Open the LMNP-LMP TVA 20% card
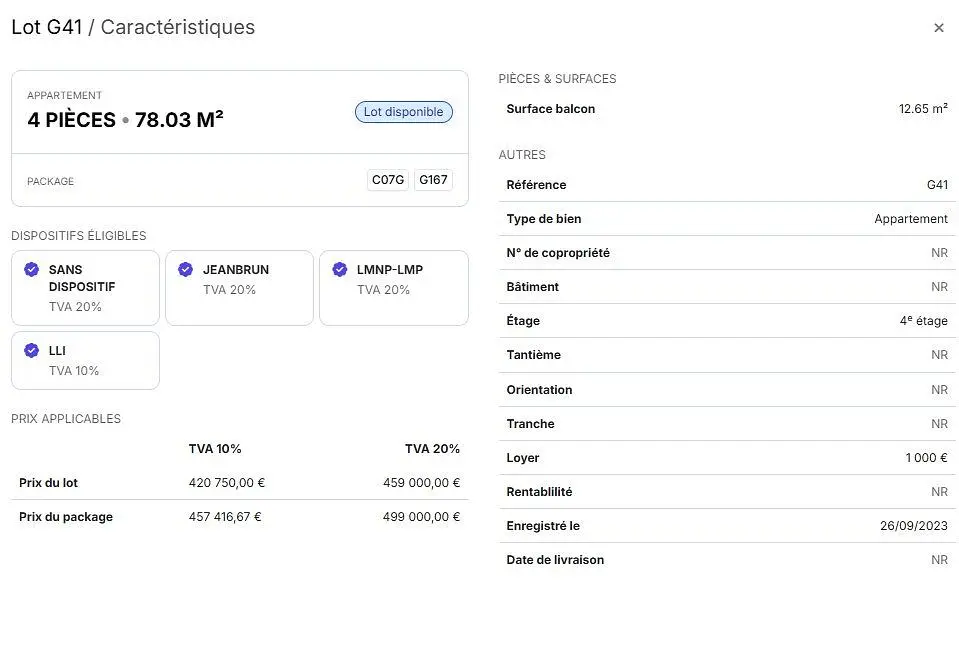Screen dimensions: 959x665 [394, 288]
